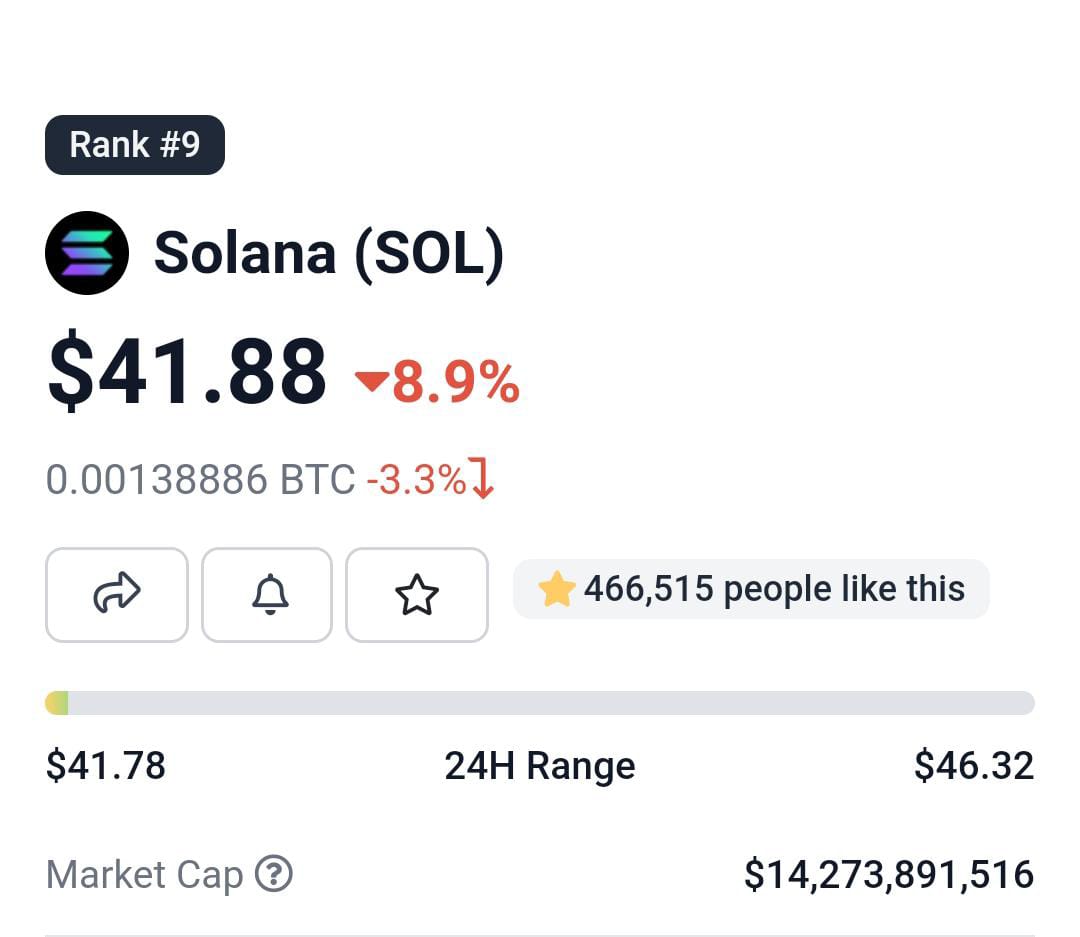Viewport: 1080px width, 937px height.
Task: Click the $41.88 price text
Action: click(187, 374)
